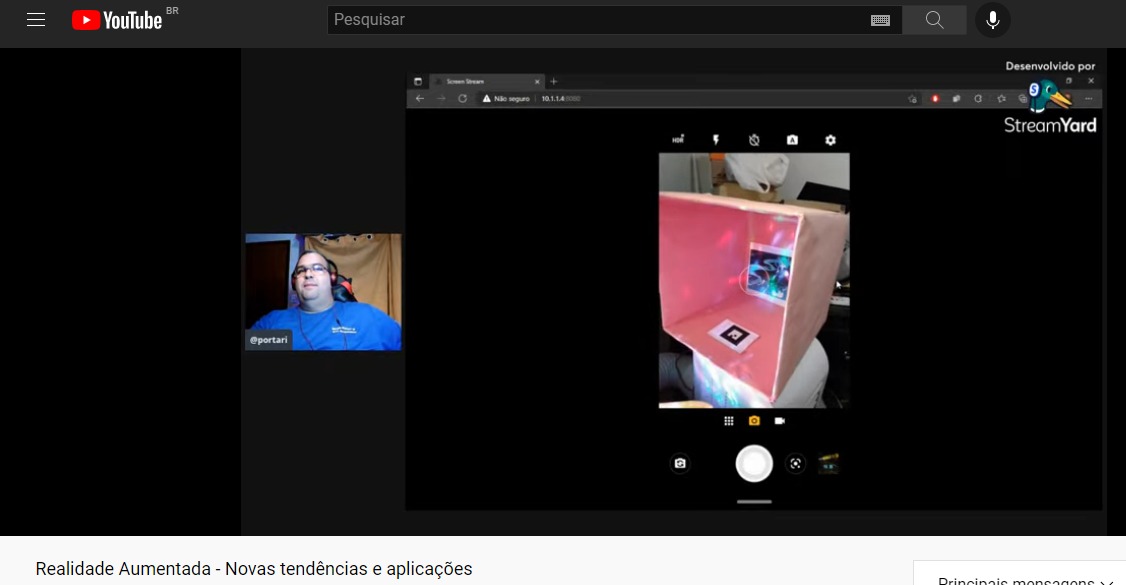1126x585 pixels.
Task: Click the new tab plus button in video
Action: point(554,82)
